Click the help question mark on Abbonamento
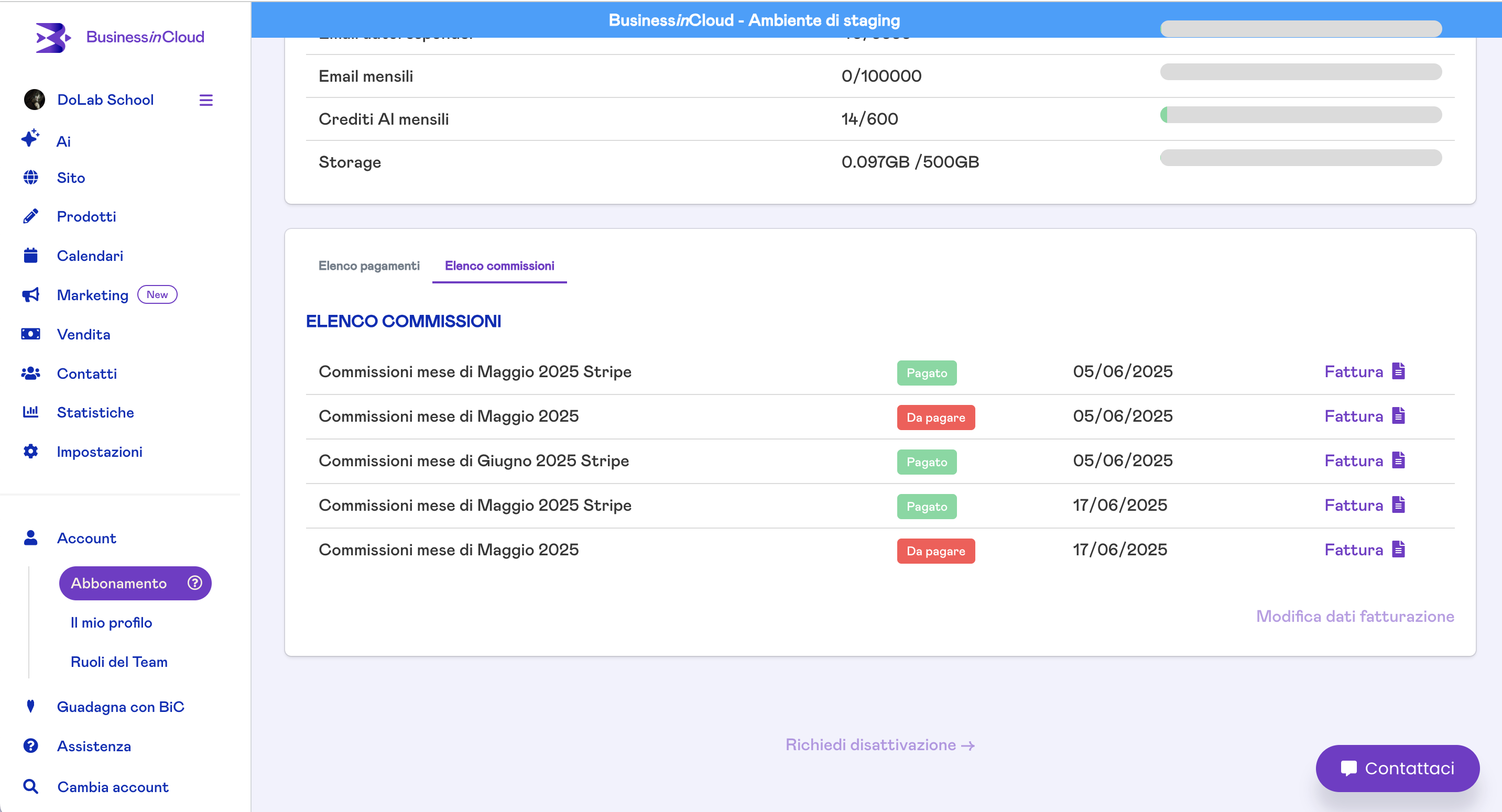The image size is (1502, 812). point(195,583)
